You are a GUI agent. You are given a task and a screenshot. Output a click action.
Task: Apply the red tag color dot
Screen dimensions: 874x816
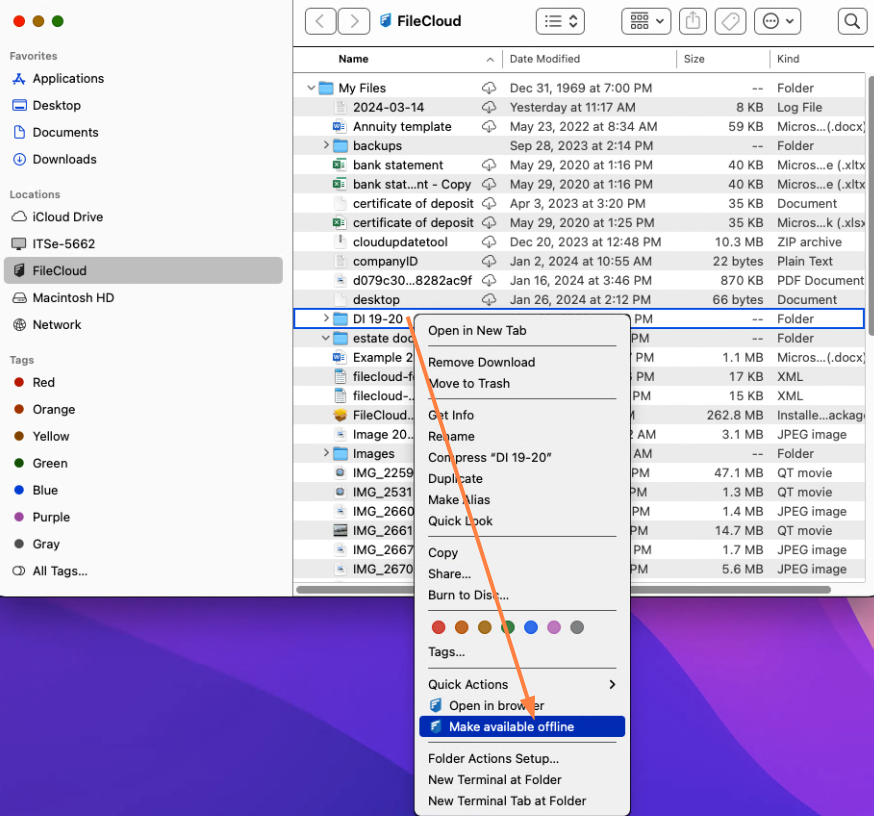[438, 628]
